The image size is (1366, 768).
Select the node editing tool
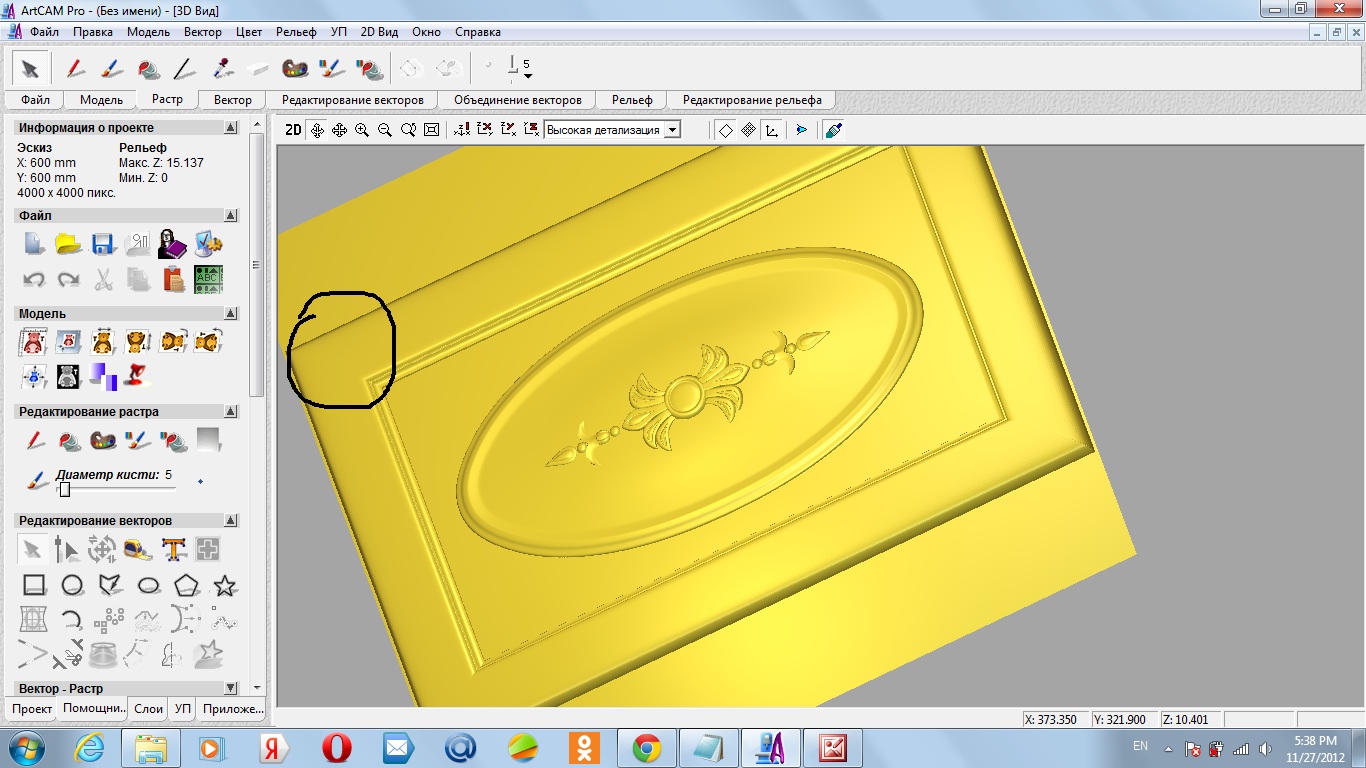click(67, 549)
